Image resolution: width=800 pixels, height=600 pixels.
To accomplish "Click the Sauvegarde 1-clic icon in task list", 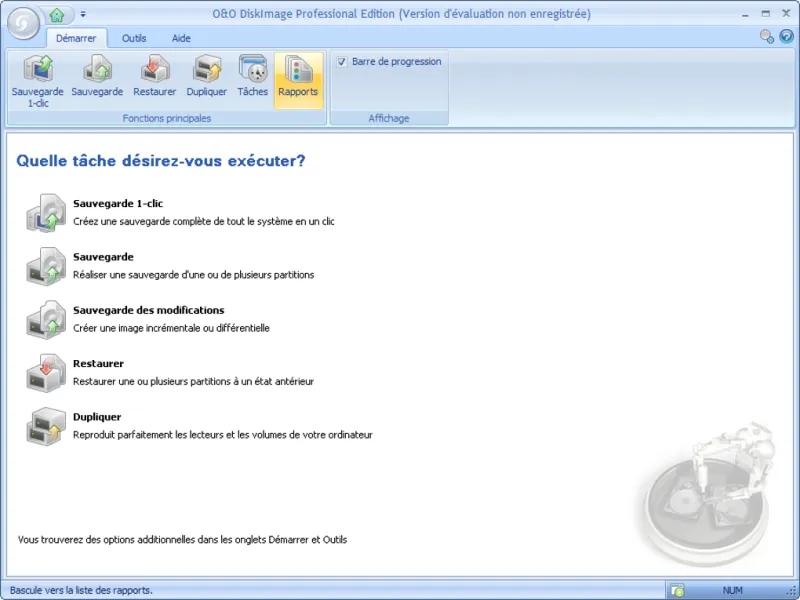I will point(46,213).
